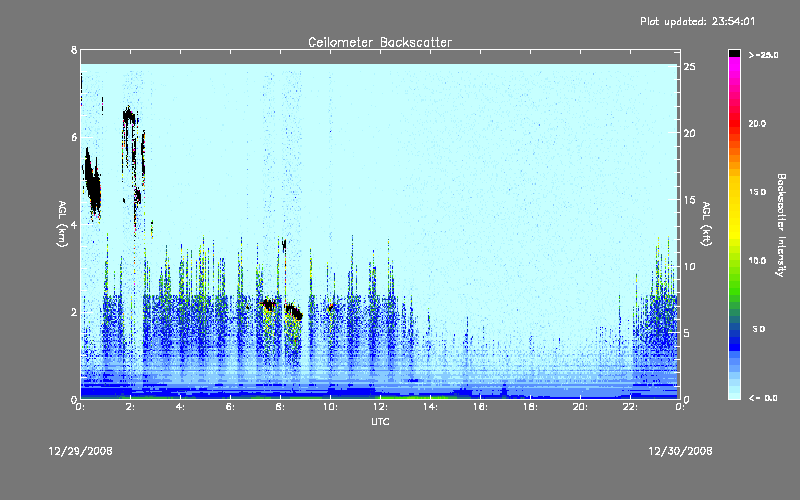The image size is (800, 500).
Task: Click the end date "12/30/2008"
Action: click(680, 451)
